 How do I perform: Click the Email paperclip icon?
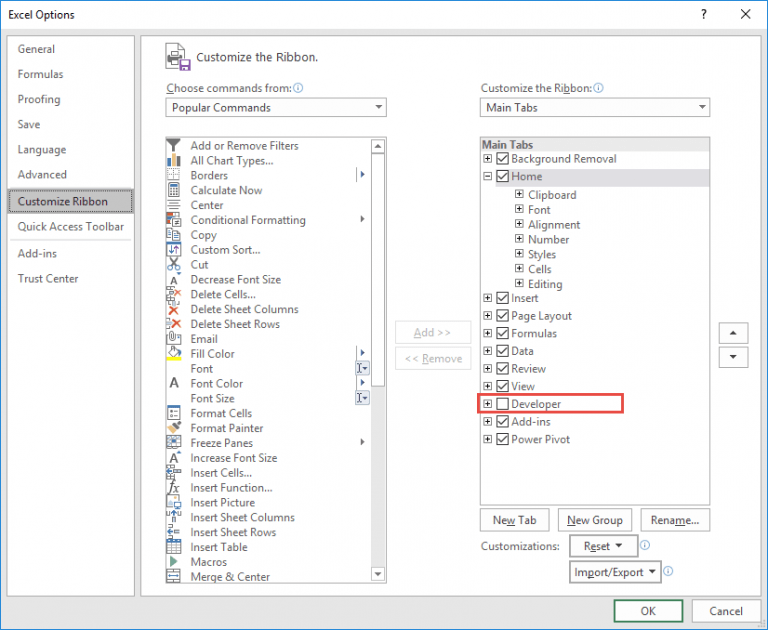pyautogui.click(x=173, y=339)
